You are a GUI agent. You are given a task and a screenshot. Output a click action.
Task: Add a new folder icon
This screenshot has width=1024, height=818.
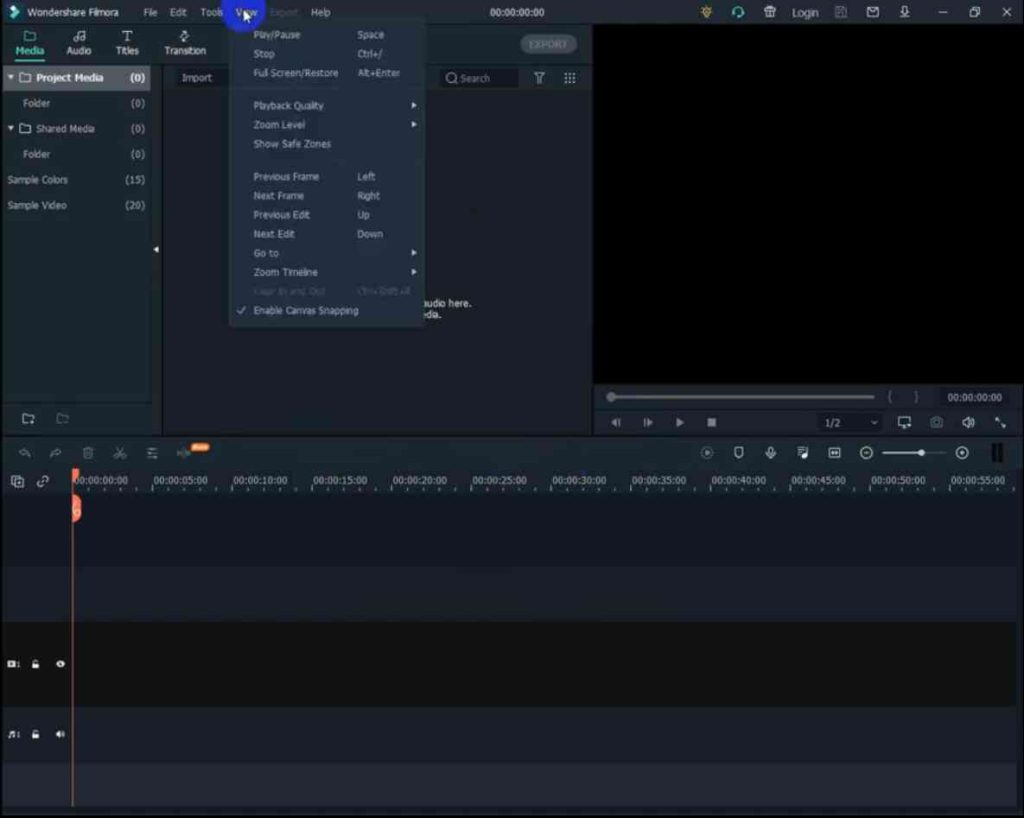[28, 419]
